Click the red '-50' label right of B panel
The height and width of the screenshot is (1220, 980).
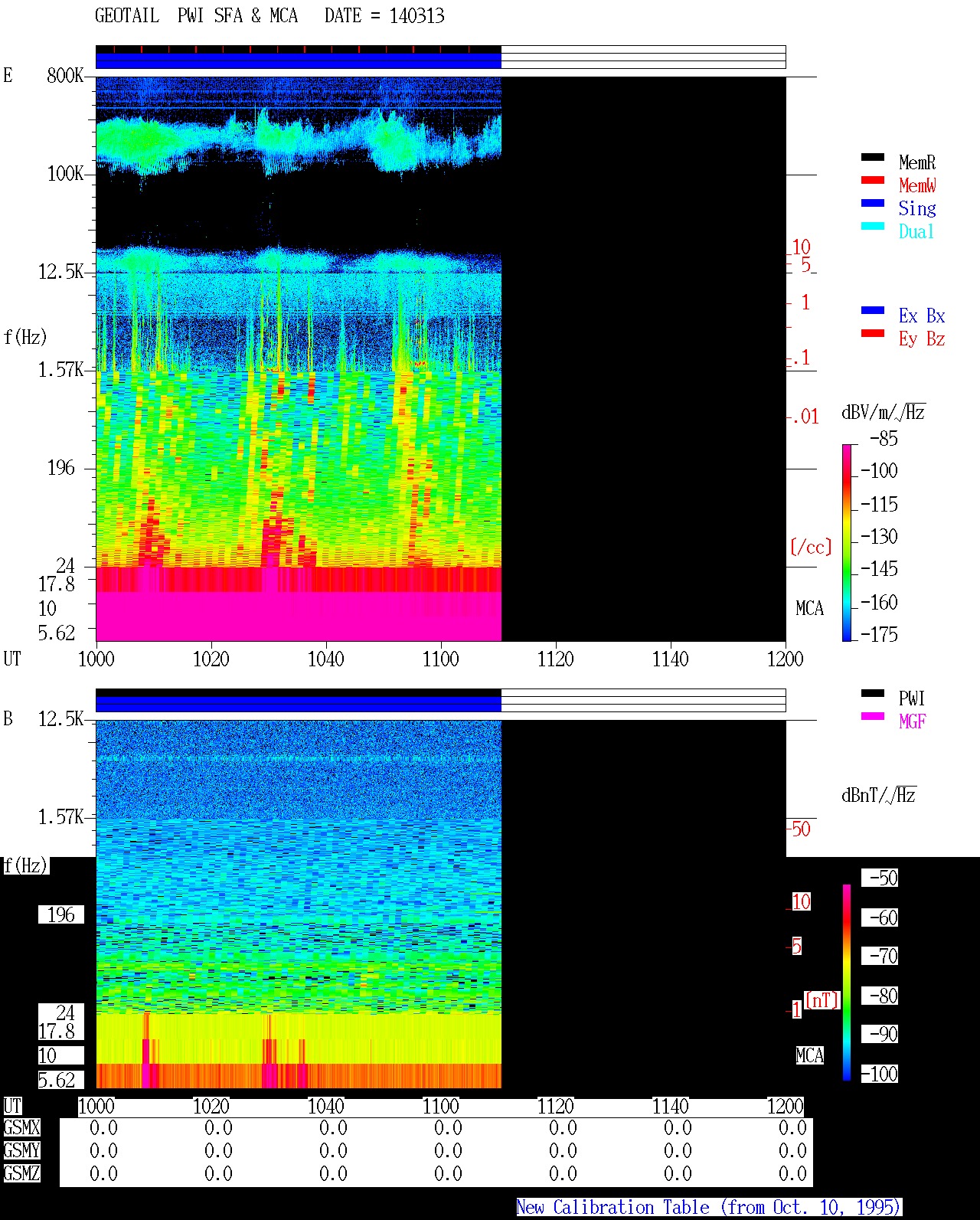tap(799, 829)
